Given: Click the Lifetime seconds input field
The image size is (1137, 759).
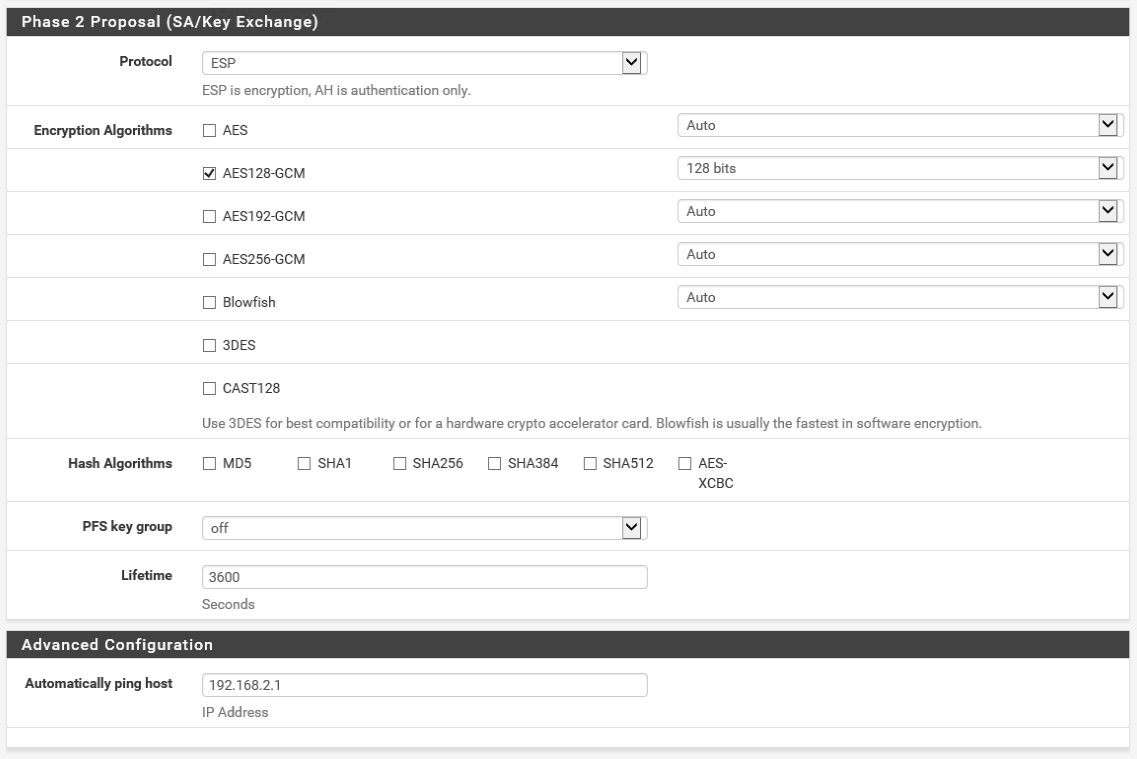Looking at the screenshot, I should tap(424, 578).
